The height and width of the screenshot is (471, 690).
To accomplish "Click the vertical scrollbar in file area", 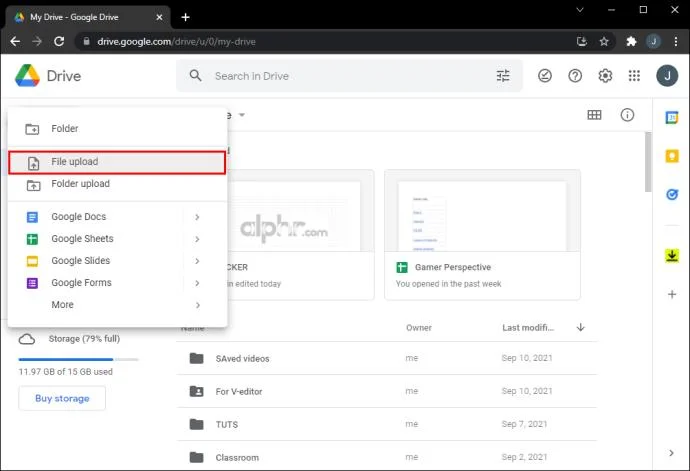I will pyautogui.click(x=648, y=162).
